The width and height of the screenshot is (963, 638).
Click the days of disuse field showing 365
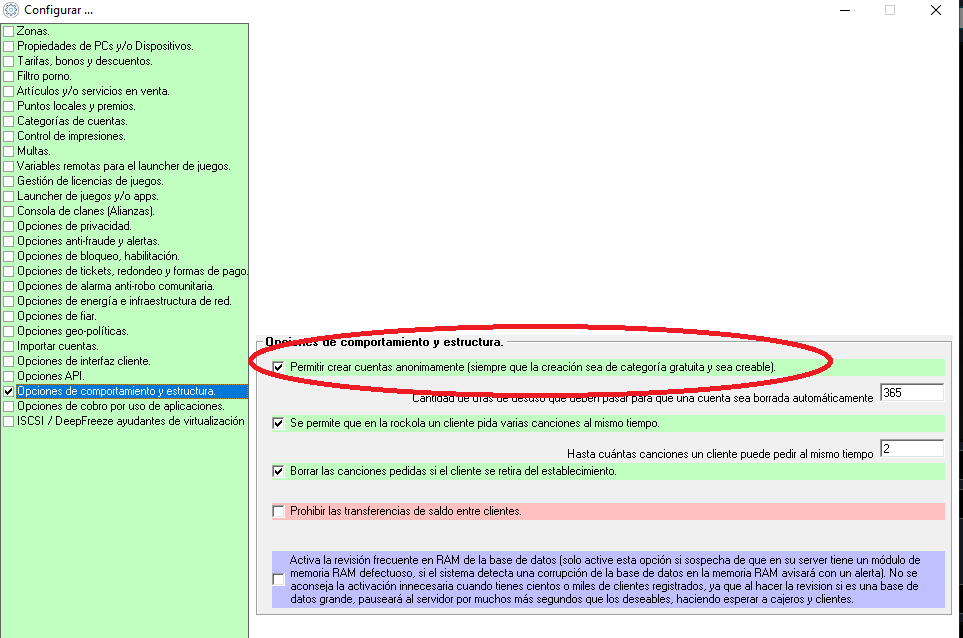[x=911, y=393]
